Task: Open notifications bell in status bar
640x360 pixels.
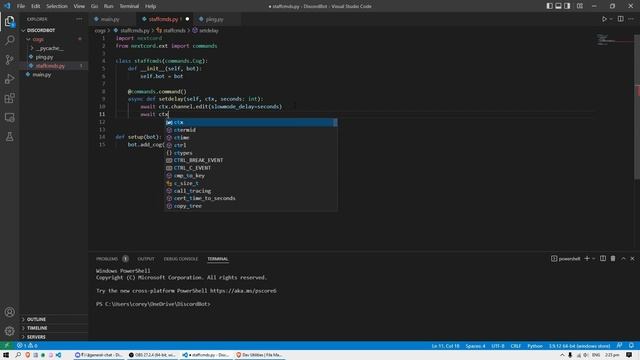Action: tap(631, 346)
